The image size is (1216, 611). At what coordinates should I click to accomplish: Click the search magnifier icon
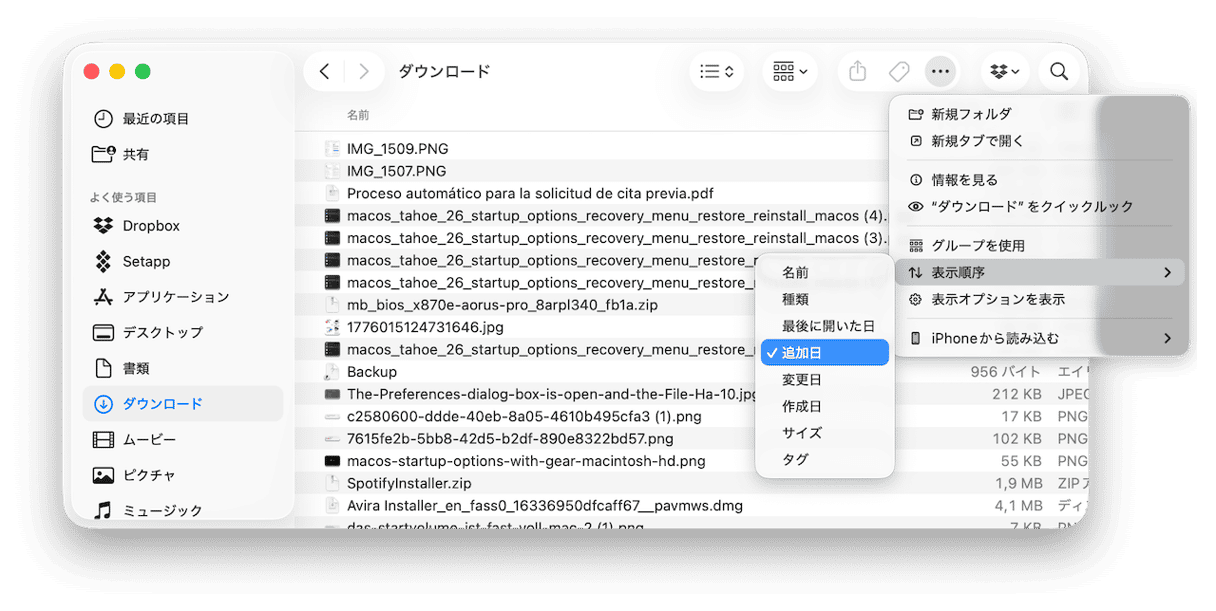1059,72
